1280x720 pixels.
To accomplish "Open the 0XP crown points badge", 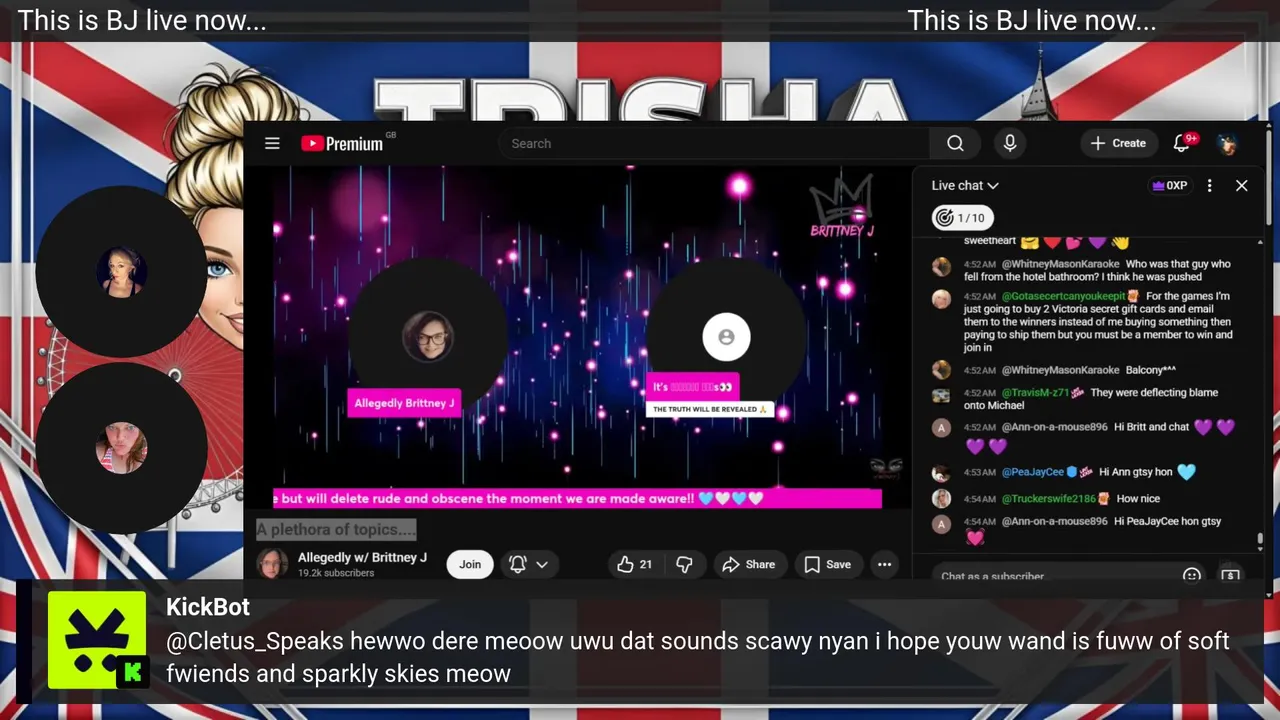I will click(1169, 185).
